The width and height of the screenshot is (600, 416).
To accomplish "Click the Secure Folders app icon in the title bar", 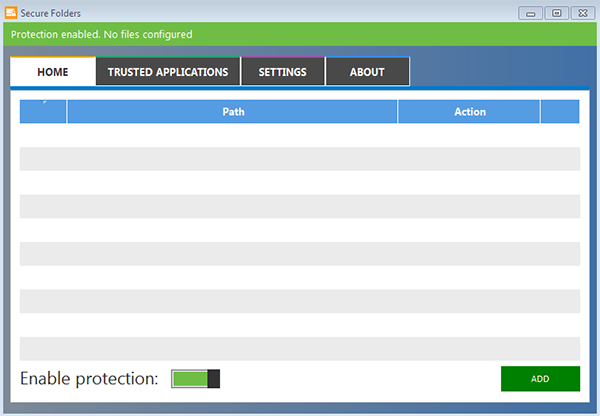I will pyautogui.click(x=11, y=13).
